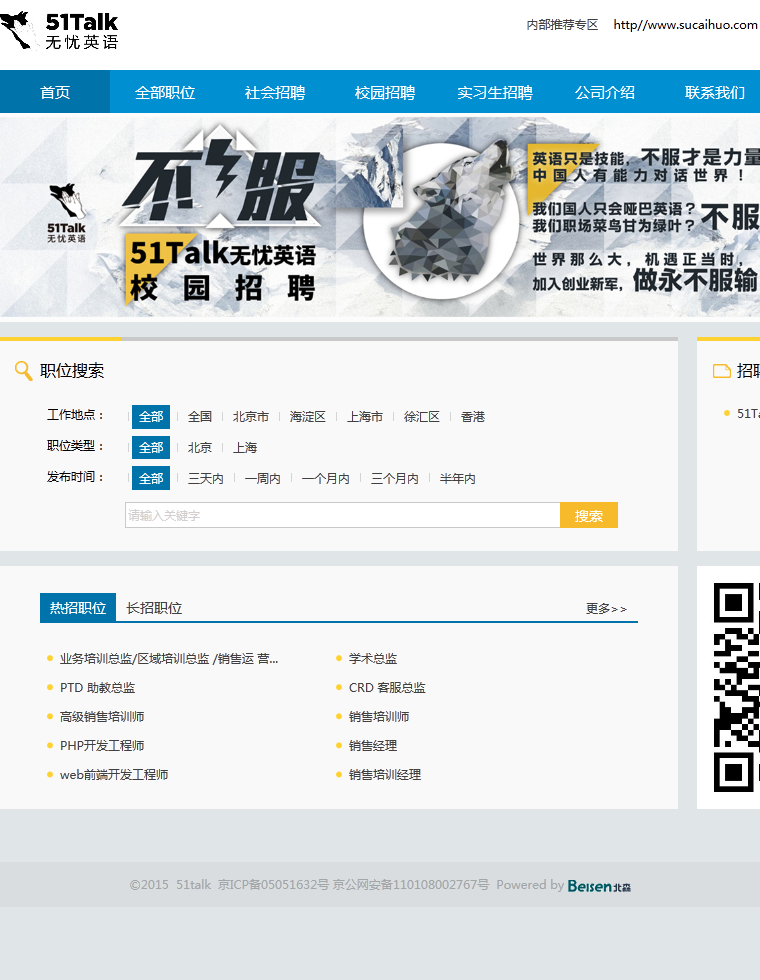Click the folder icon beside 招聘 panel title
Viewport: 760px width, 980px height.
click(722, 371)
